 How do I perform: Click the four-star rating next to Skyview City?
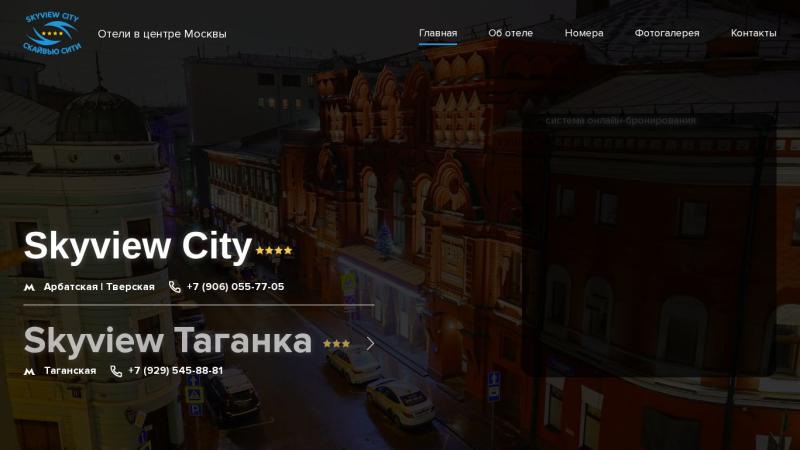coord(274,251)
